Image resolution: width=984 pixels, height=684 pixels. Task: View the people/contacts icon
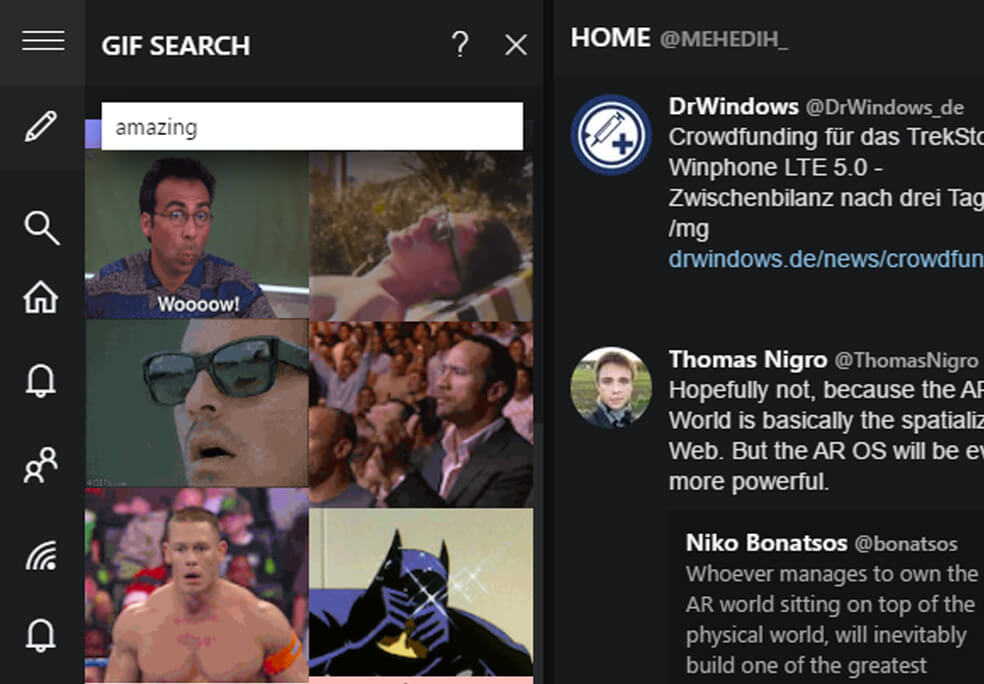tap(41, 465)
